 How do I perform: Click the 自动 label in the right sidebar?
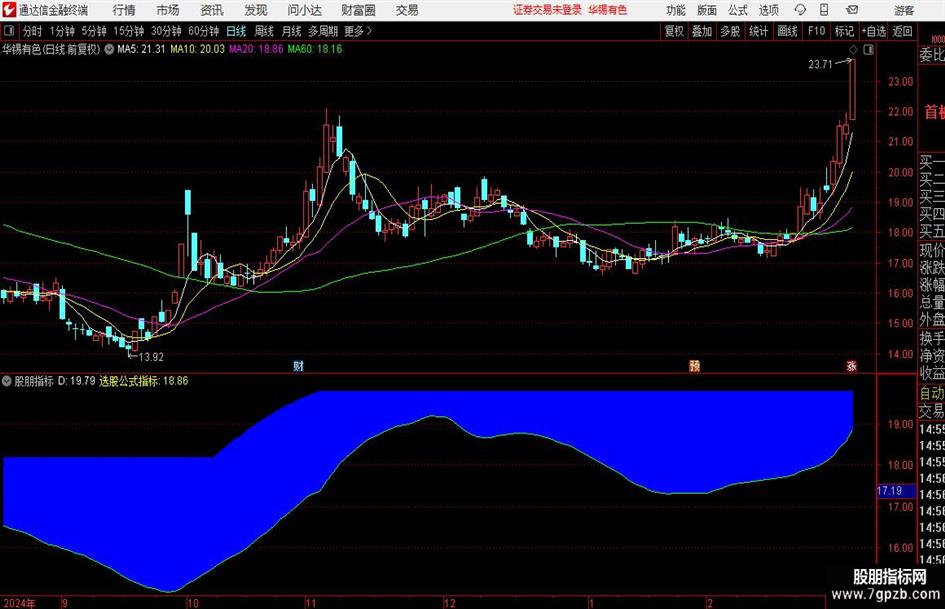pos(932,393)
